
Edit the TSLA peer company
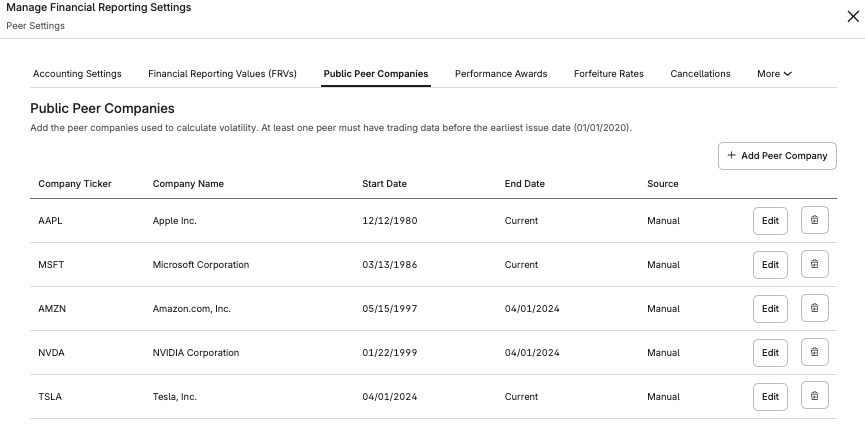pos(770,397)
